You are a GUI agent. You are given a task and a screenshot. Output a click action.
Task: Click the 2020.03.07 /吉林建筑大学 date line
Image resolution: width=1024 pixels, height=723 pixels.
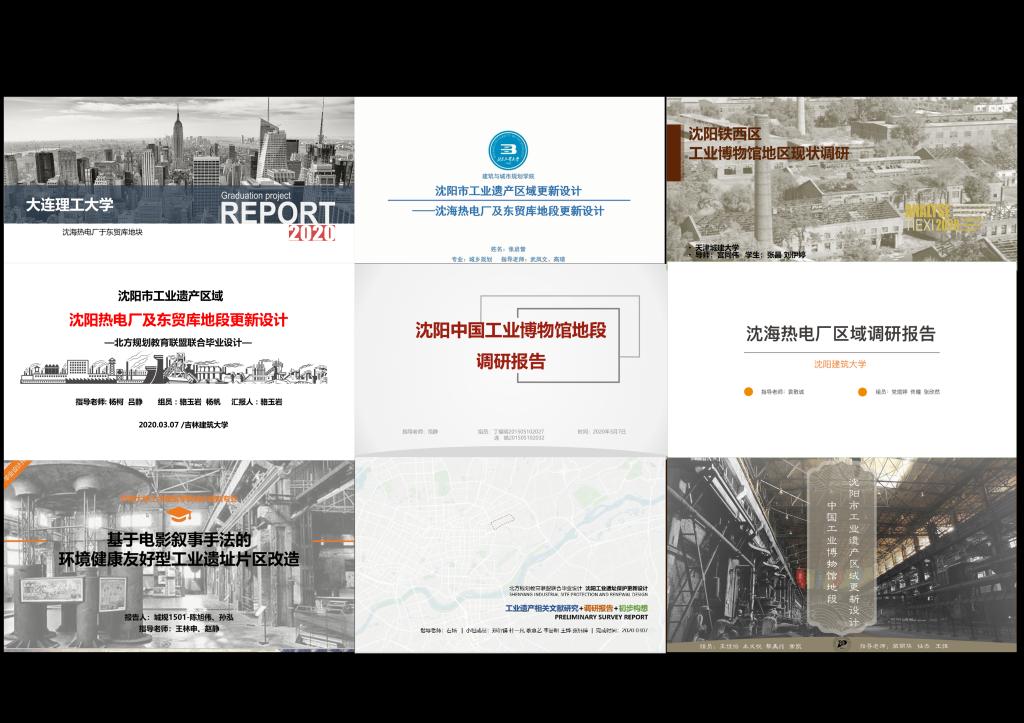(x=184, y=424)
